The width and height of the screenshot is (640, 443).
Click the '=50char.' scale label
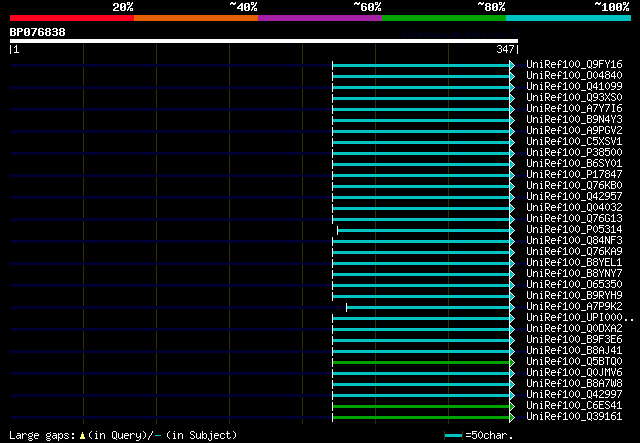489,436
